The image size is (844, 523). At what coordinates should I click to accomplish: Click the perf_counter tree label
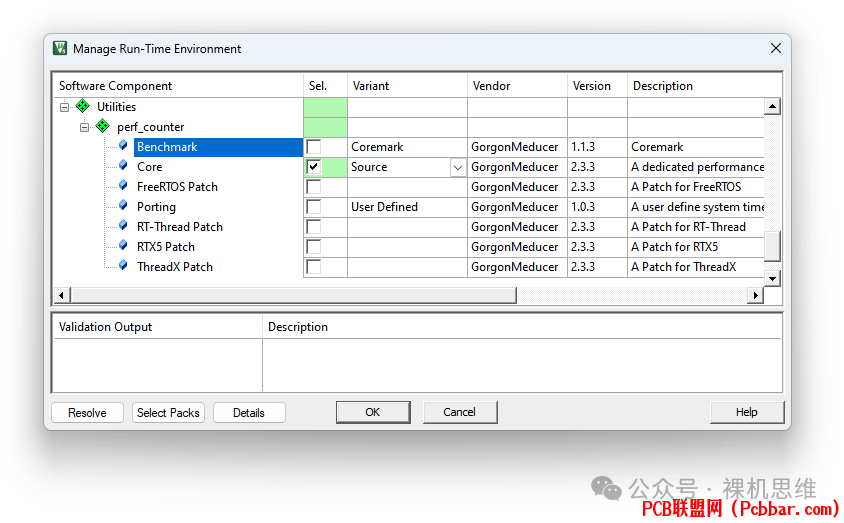pos(151,127)
